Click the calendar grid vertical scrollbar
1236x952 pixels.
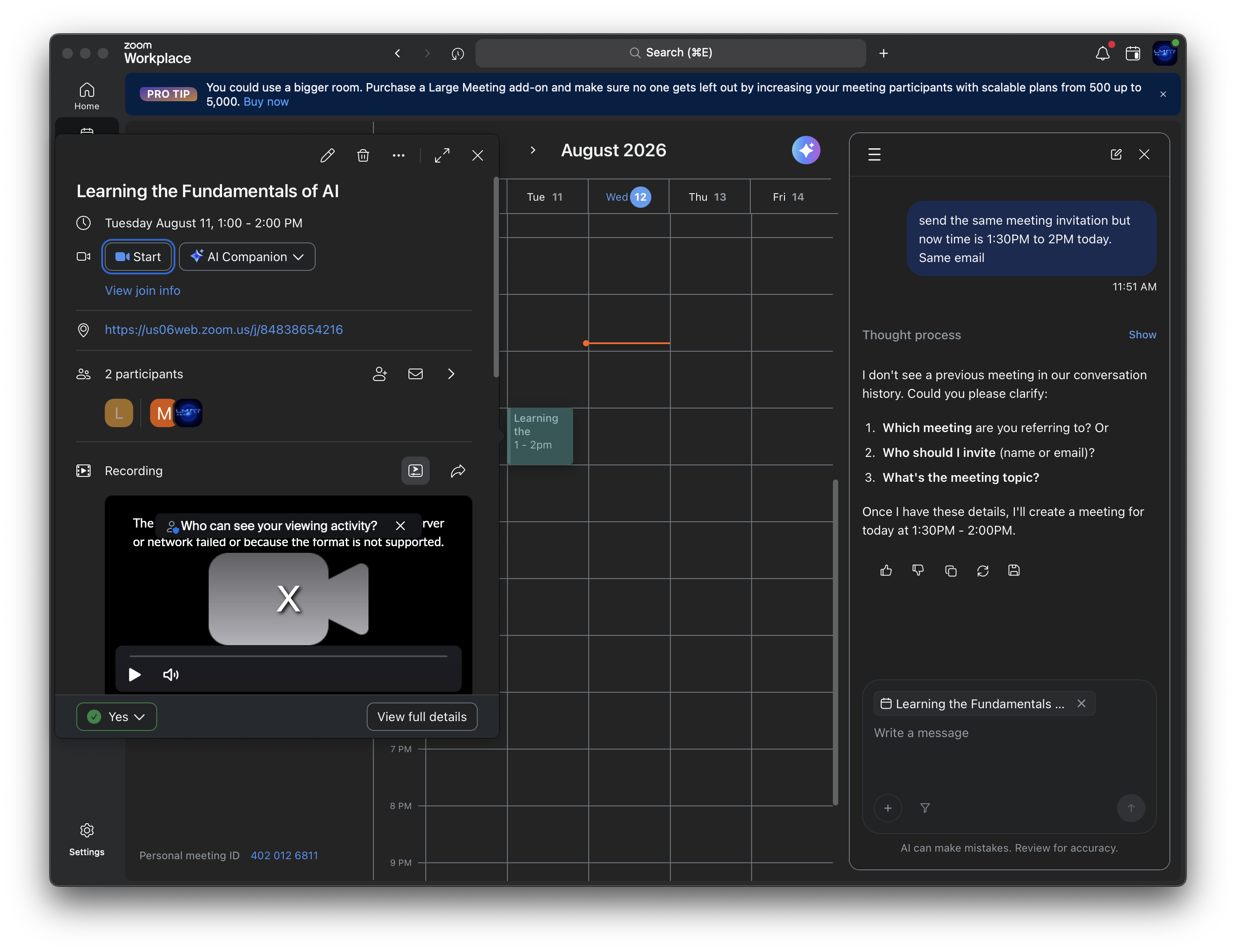pos(835,643)
